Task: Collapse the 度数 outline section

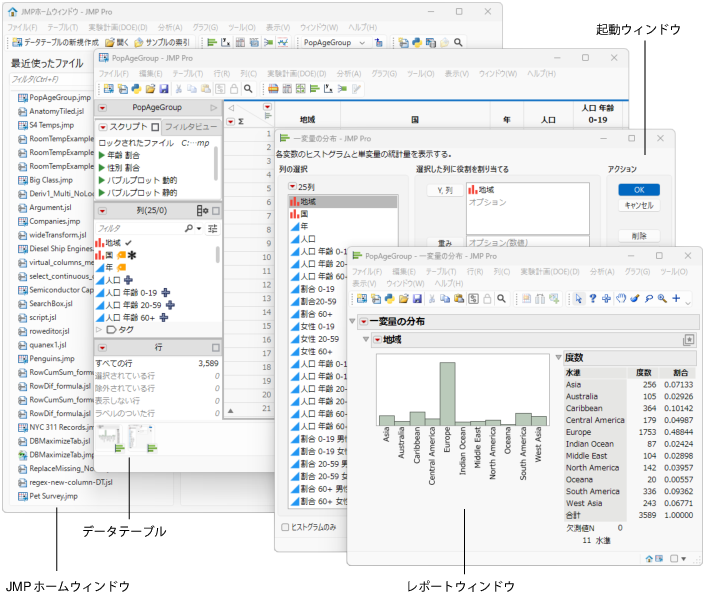Action: point(558,357)
